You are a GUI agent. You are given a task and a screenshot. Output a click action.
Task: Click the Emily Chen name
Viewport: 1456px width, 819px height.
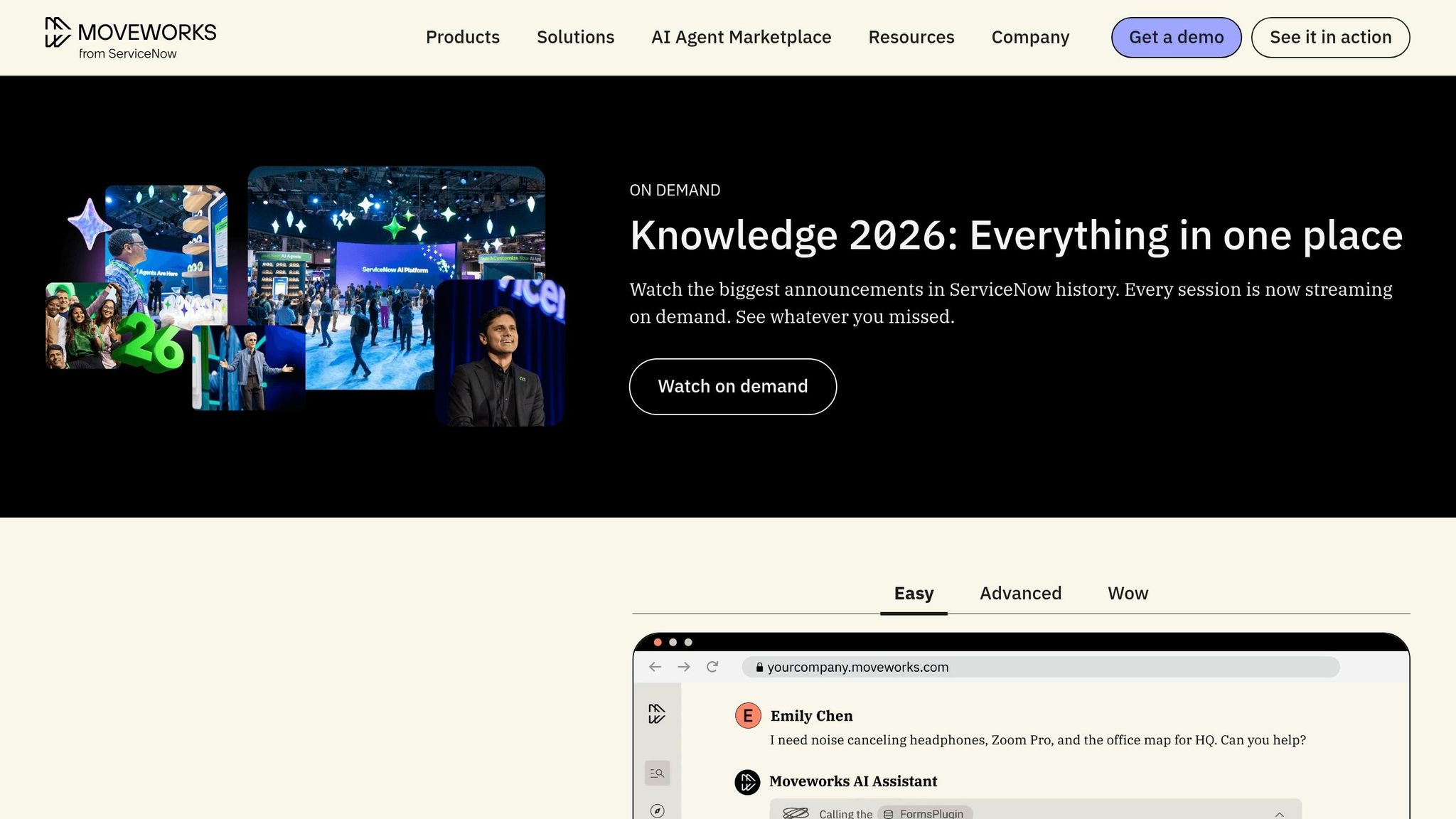pos(811,716)
